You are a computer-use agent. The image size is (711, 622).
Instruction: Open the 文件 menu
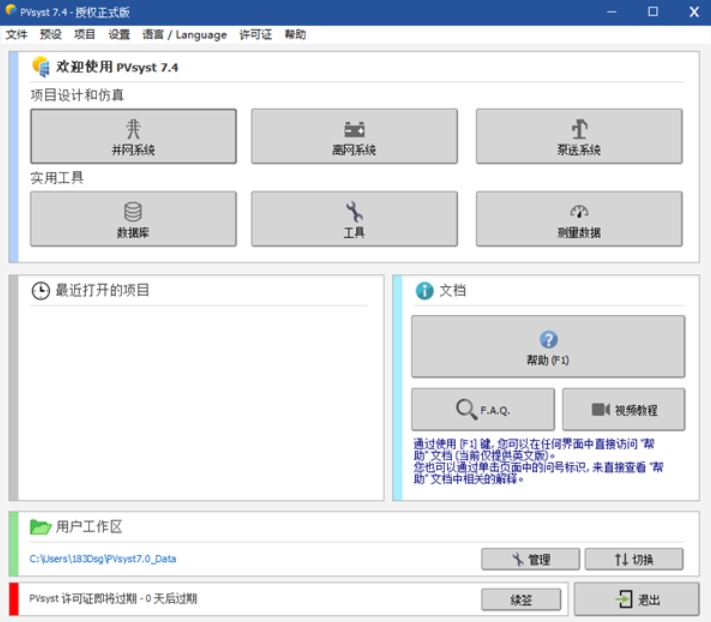[17, 34]
